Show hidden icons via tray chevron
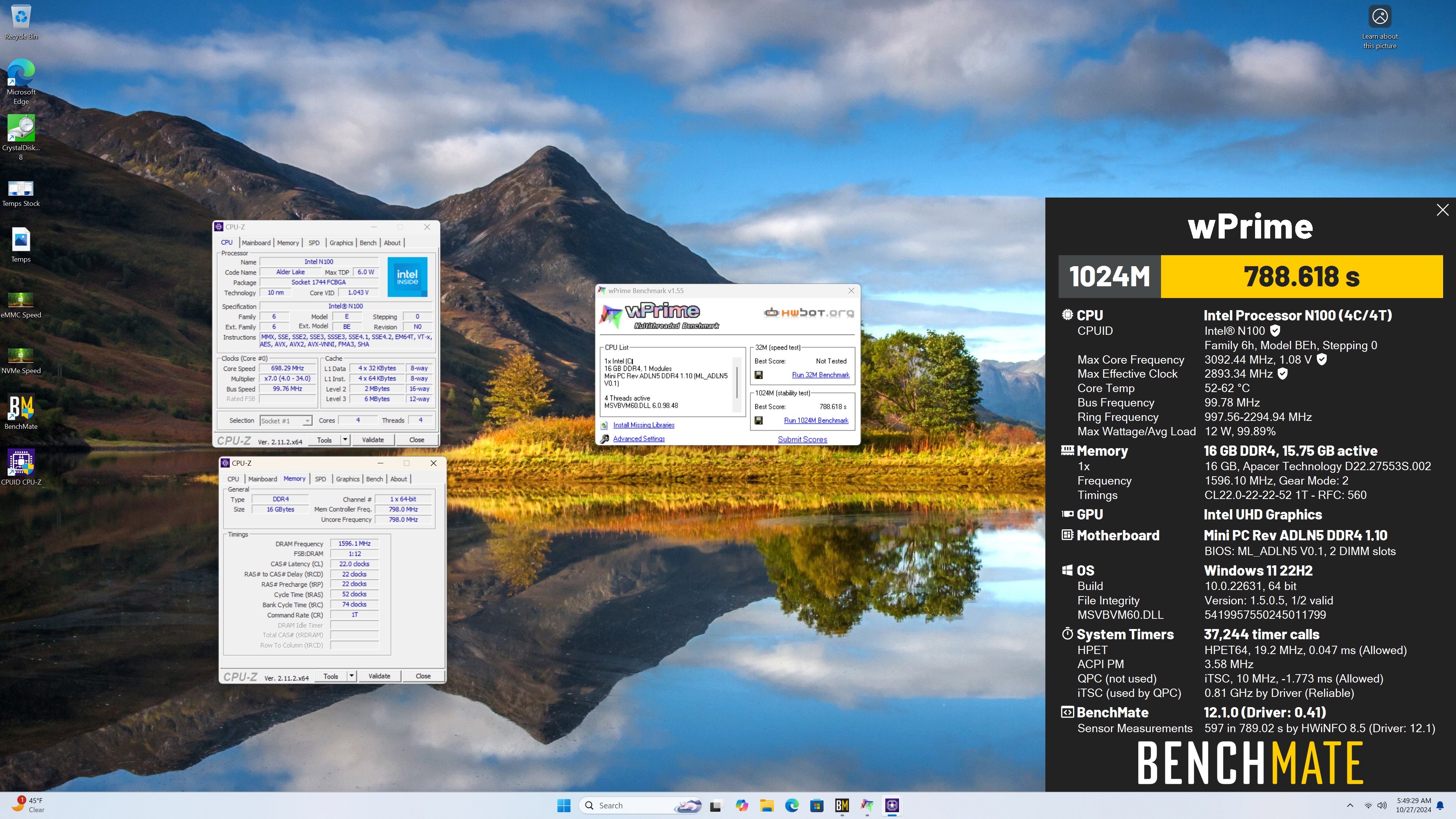This screenshot has width=1456, height=819. (x=1350, y=805)
